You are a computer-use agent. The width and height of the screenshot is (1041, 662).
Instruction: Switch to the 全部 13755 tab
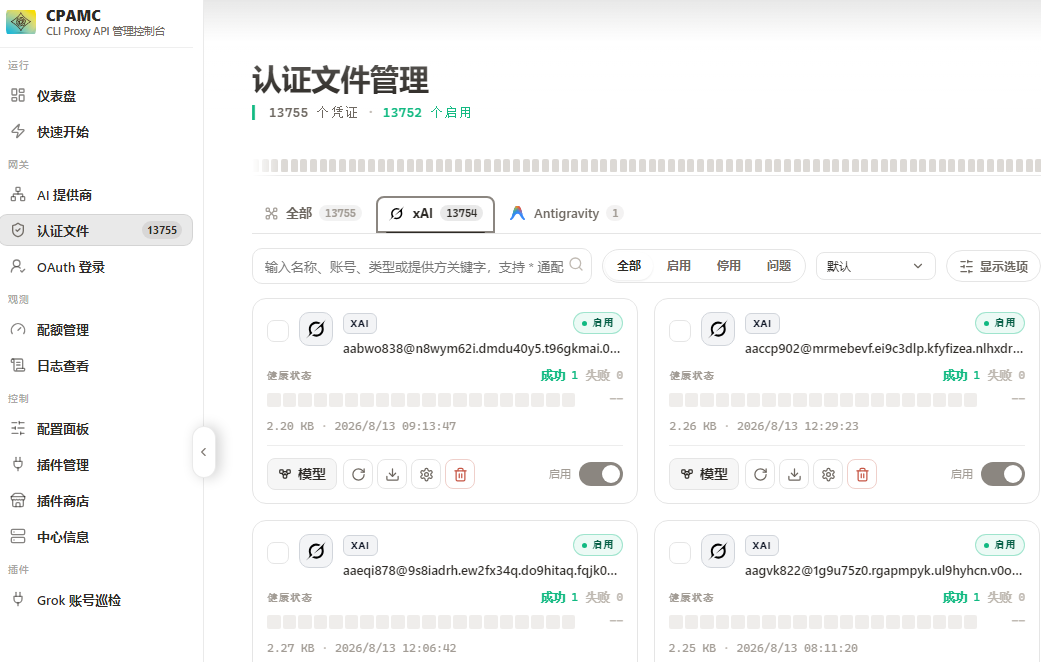(312, 213)
